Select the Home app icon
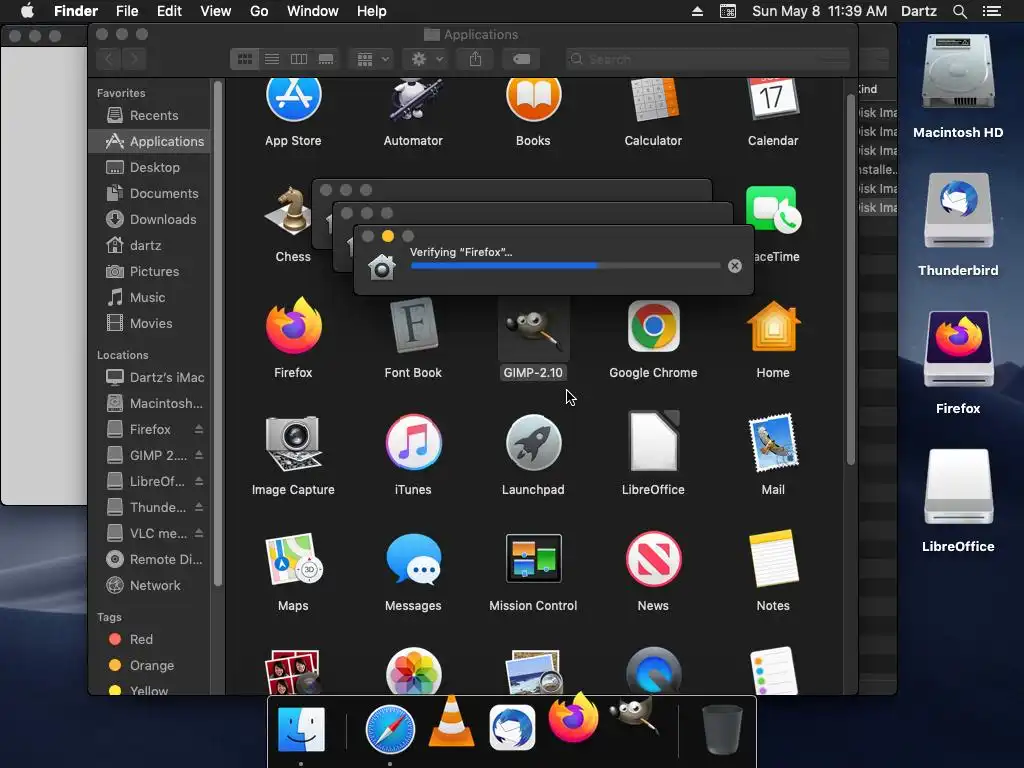The height and width of the screenshot is (768, 1024). 773,326
